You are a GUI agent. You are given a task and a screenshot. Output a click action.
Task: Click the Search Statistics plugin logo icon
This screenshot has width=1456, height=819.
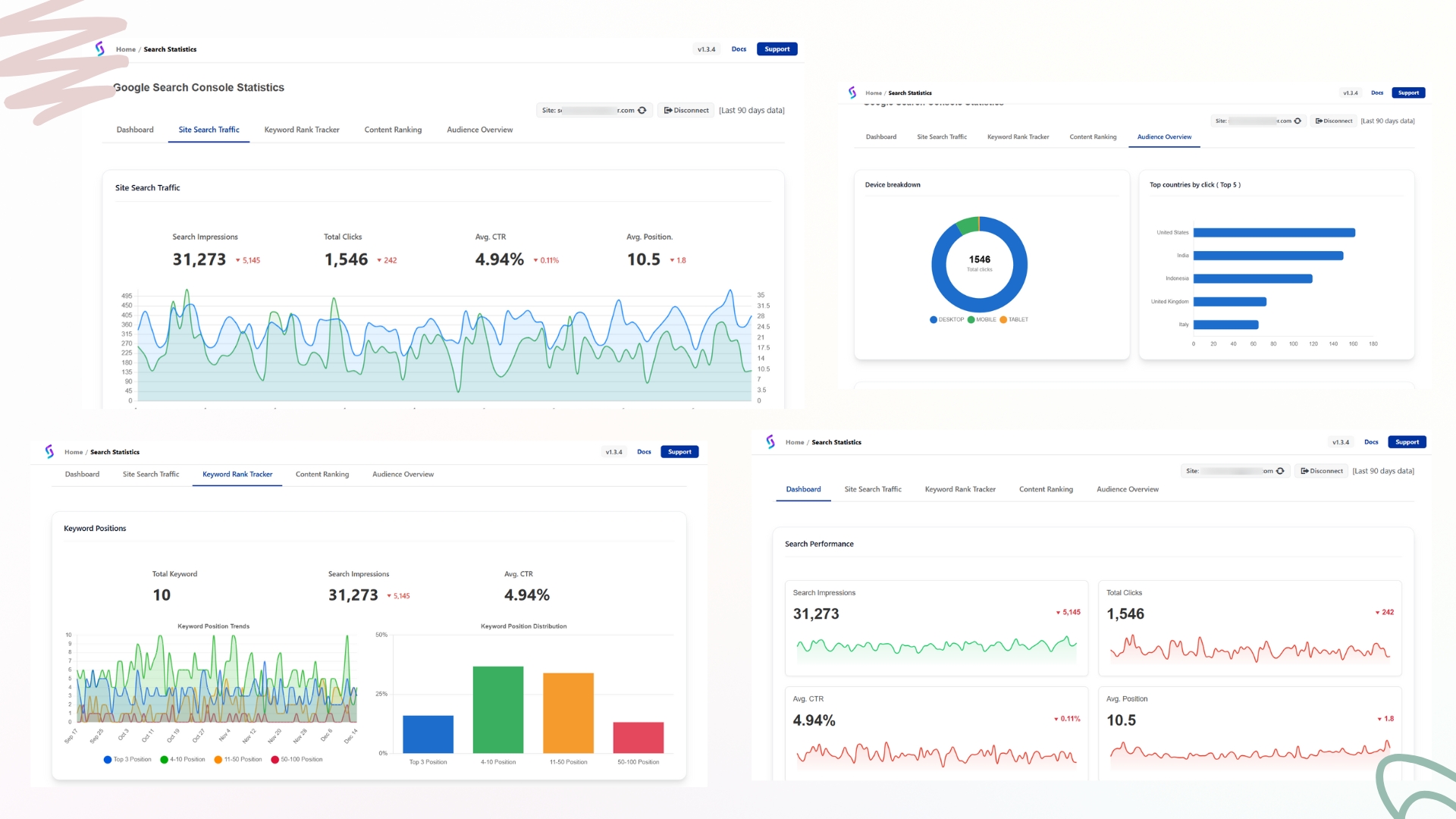click(x=99, y=49)
